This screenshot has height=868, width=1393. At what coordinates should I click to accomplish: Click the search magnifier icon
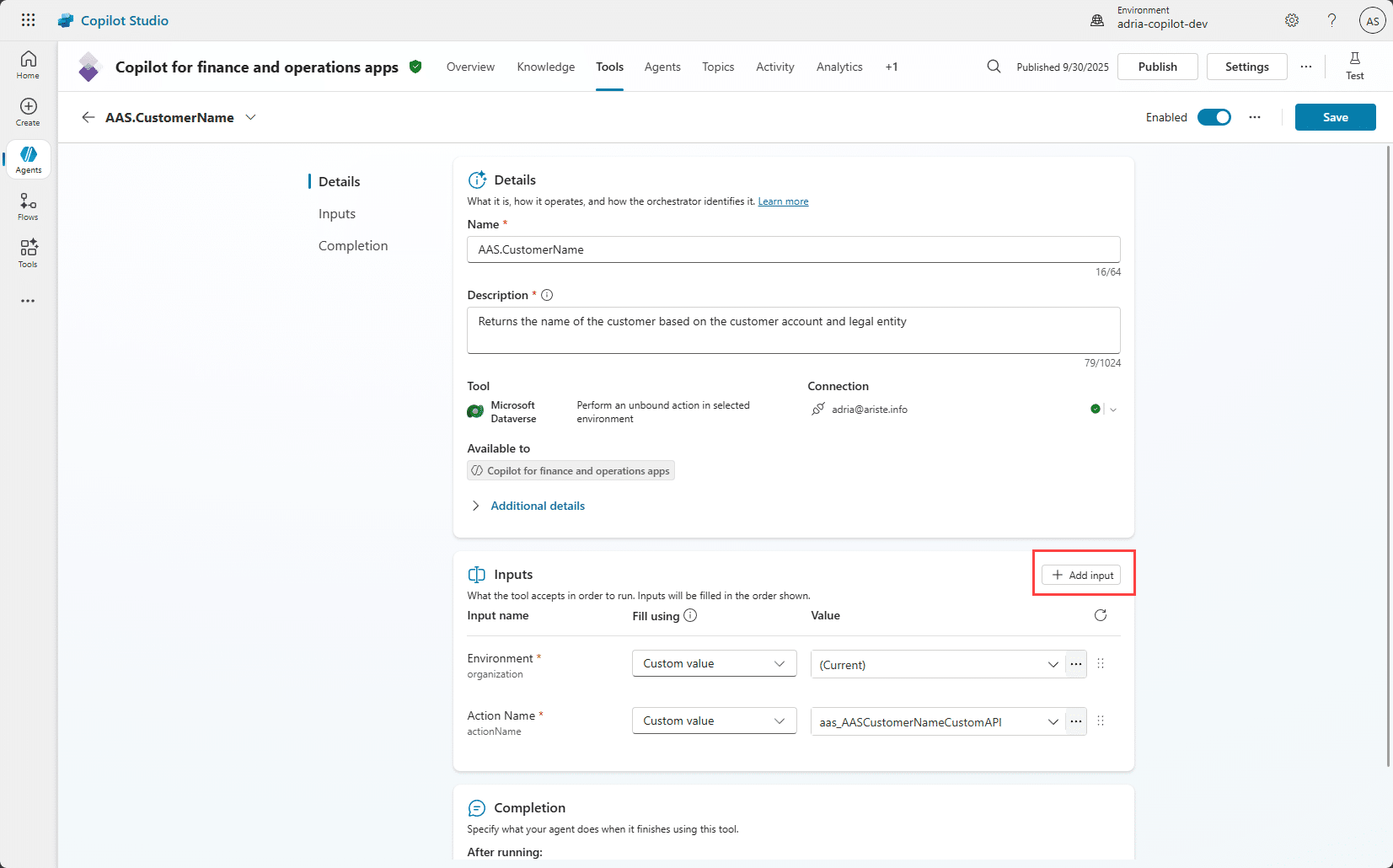(x=994, y=67)
